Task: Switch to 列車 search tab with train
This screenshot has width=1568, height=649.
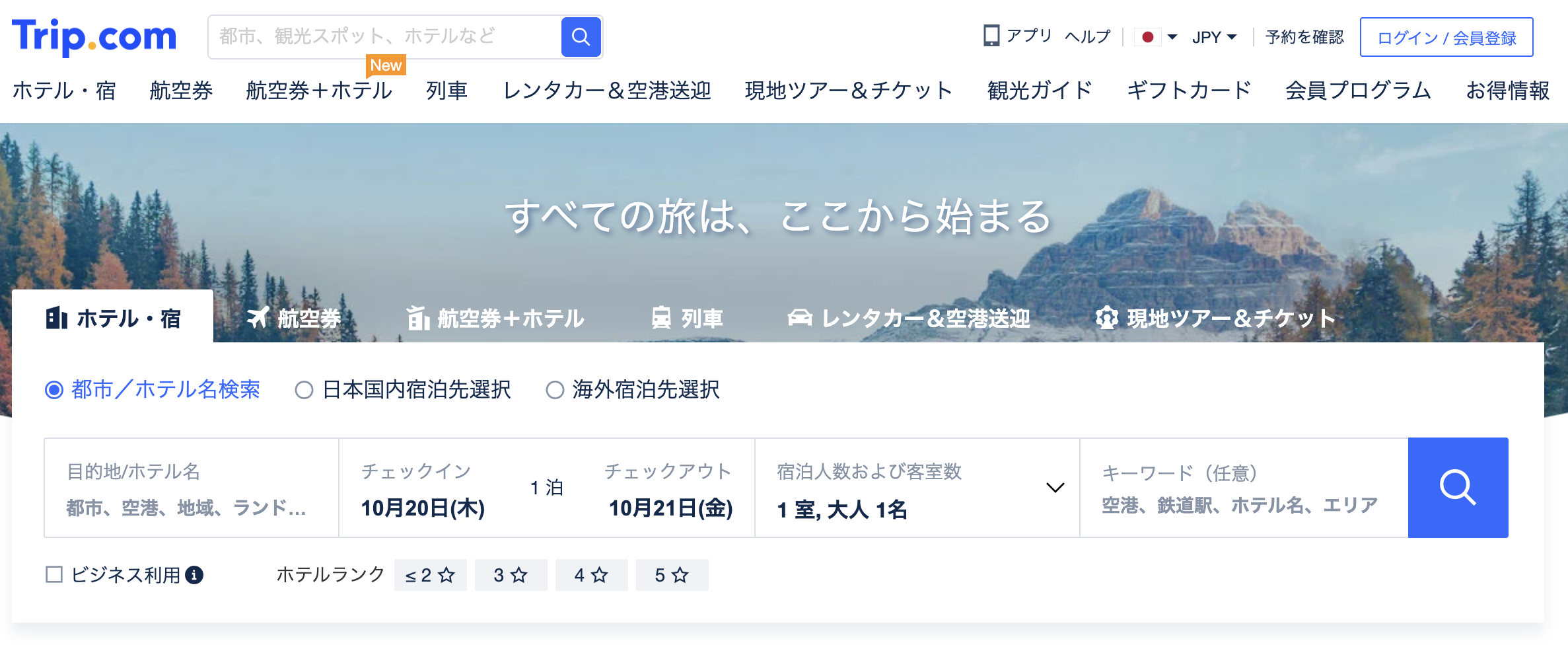Action: tap(687, 319)
